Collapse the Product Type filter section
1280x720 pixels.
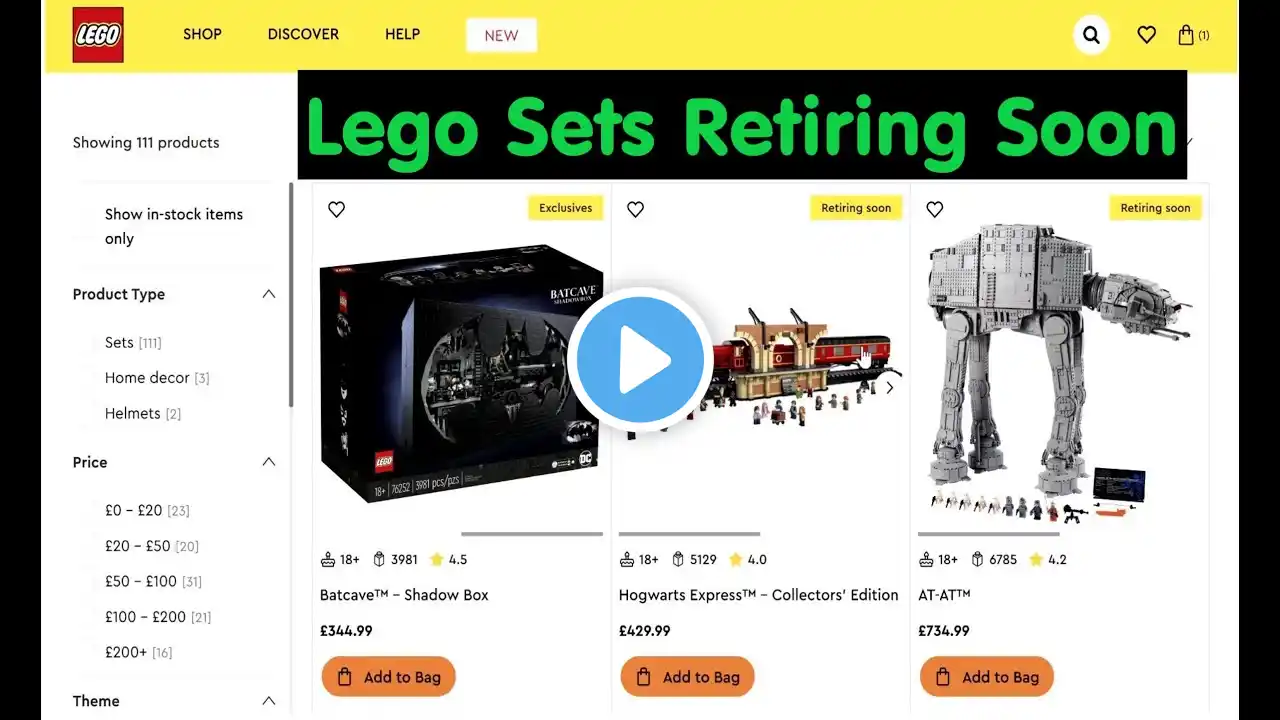click(268, 294)
